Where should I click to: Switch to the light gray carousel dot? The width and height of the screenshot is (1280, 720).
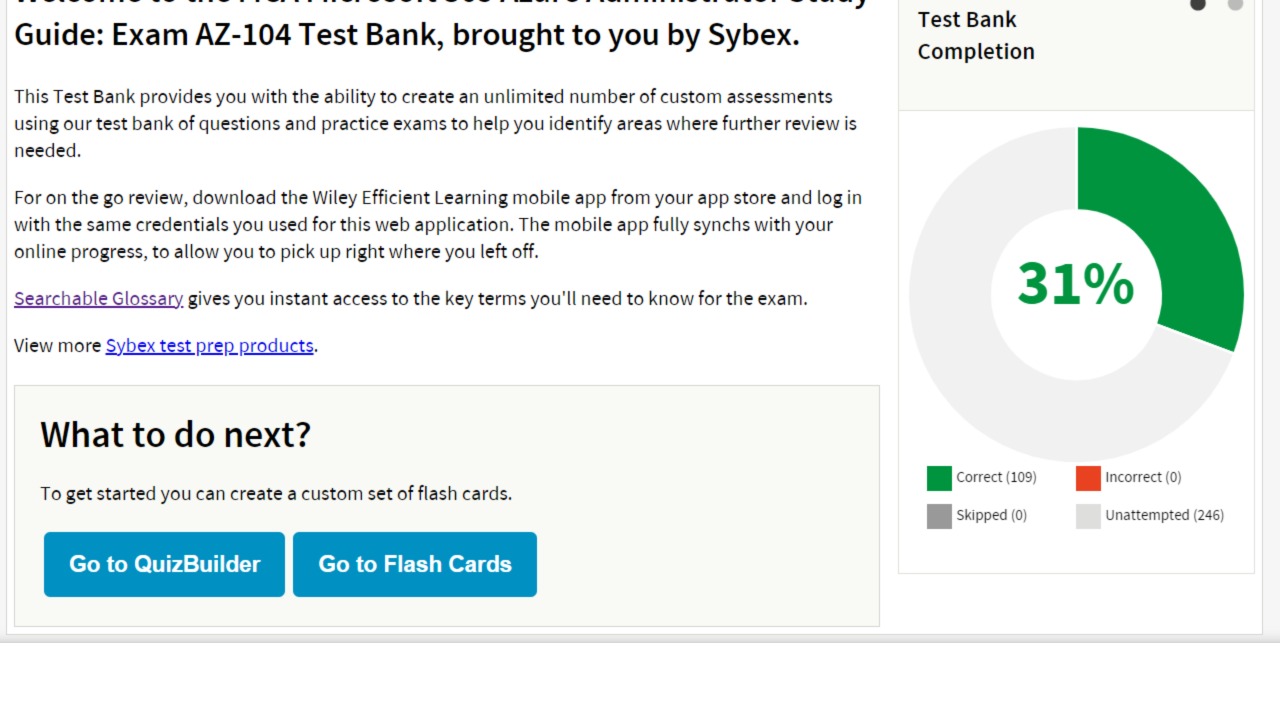coord(1235,5)
